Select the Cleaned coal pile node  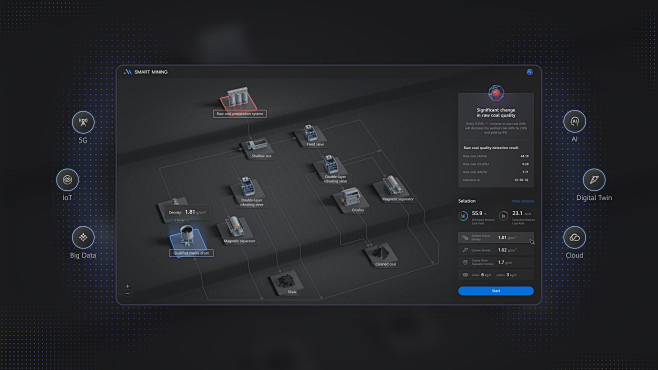pos(381,255)
